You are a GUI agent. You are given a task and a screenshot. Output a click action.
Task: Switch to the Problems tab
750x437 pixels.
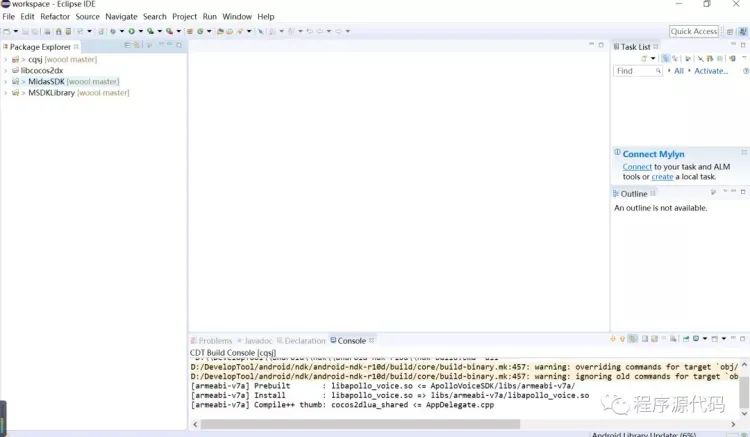tap(211, 340)
